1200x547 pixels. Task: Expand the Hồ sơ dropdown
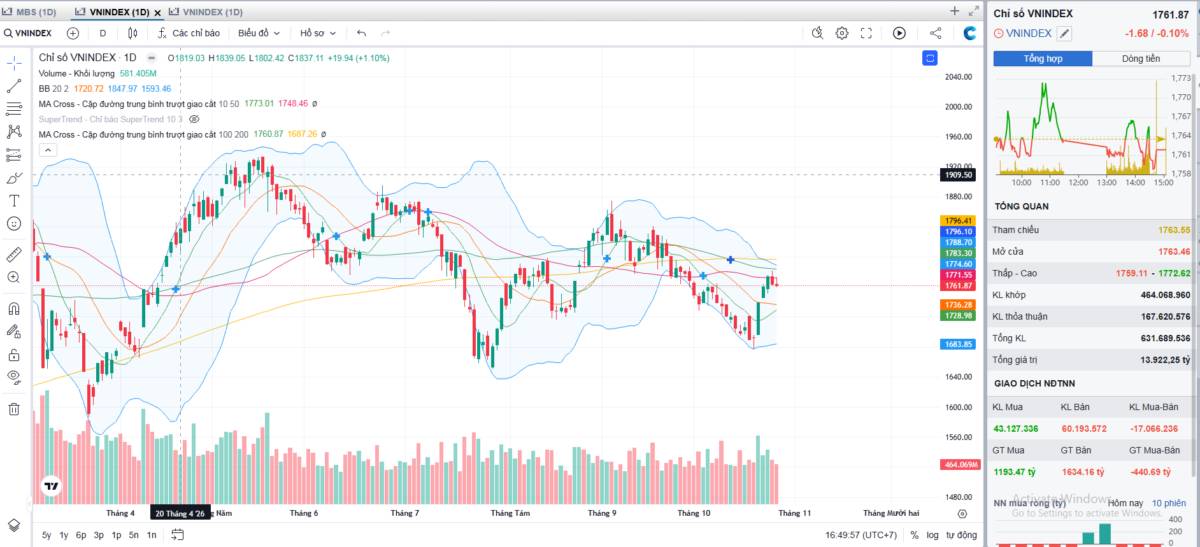coord(318,33)
